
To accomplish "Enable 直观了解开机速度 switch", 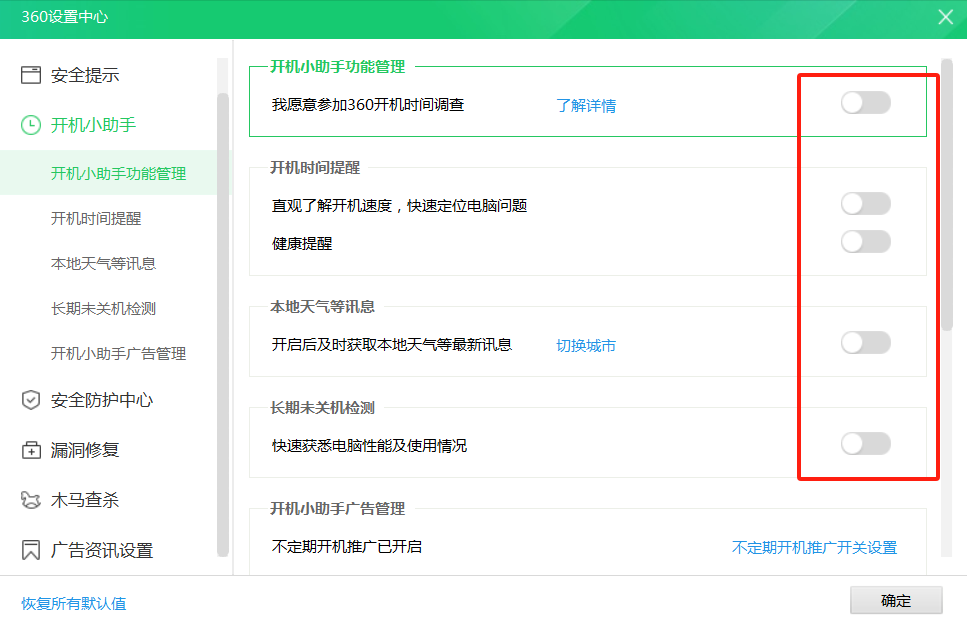I will pyautogui.click(x=865, y=204).
